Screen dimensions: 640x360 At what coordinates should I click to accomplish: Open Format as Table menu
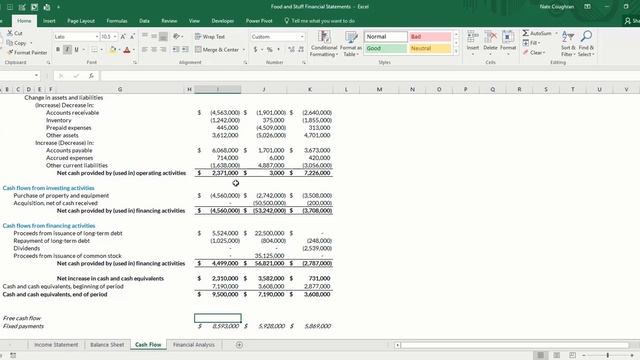(351, 44)
